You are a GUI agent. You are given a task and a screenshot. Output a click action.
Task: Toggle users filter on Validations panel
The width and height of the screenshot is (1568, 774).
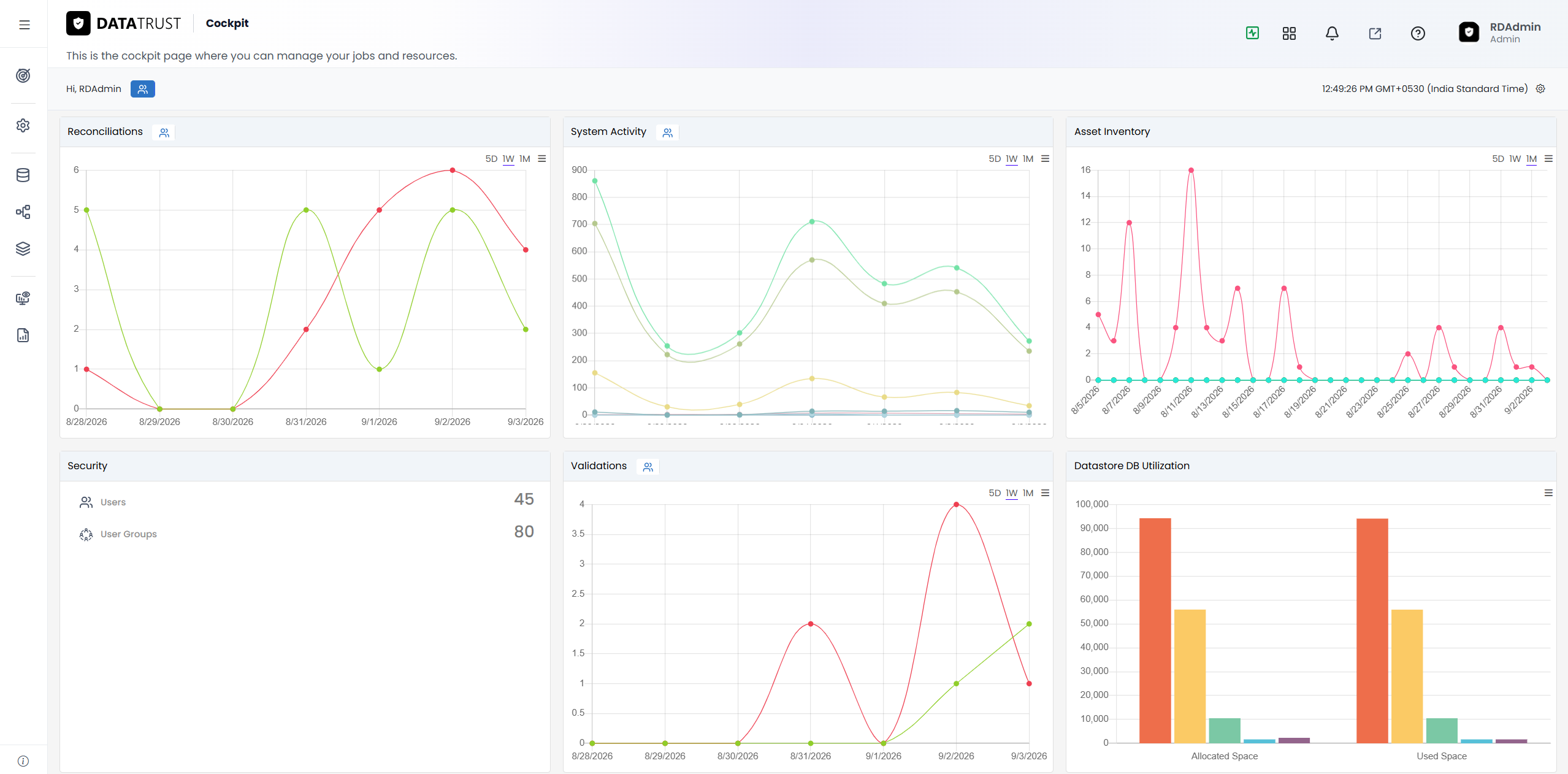(x=648, y=467)
